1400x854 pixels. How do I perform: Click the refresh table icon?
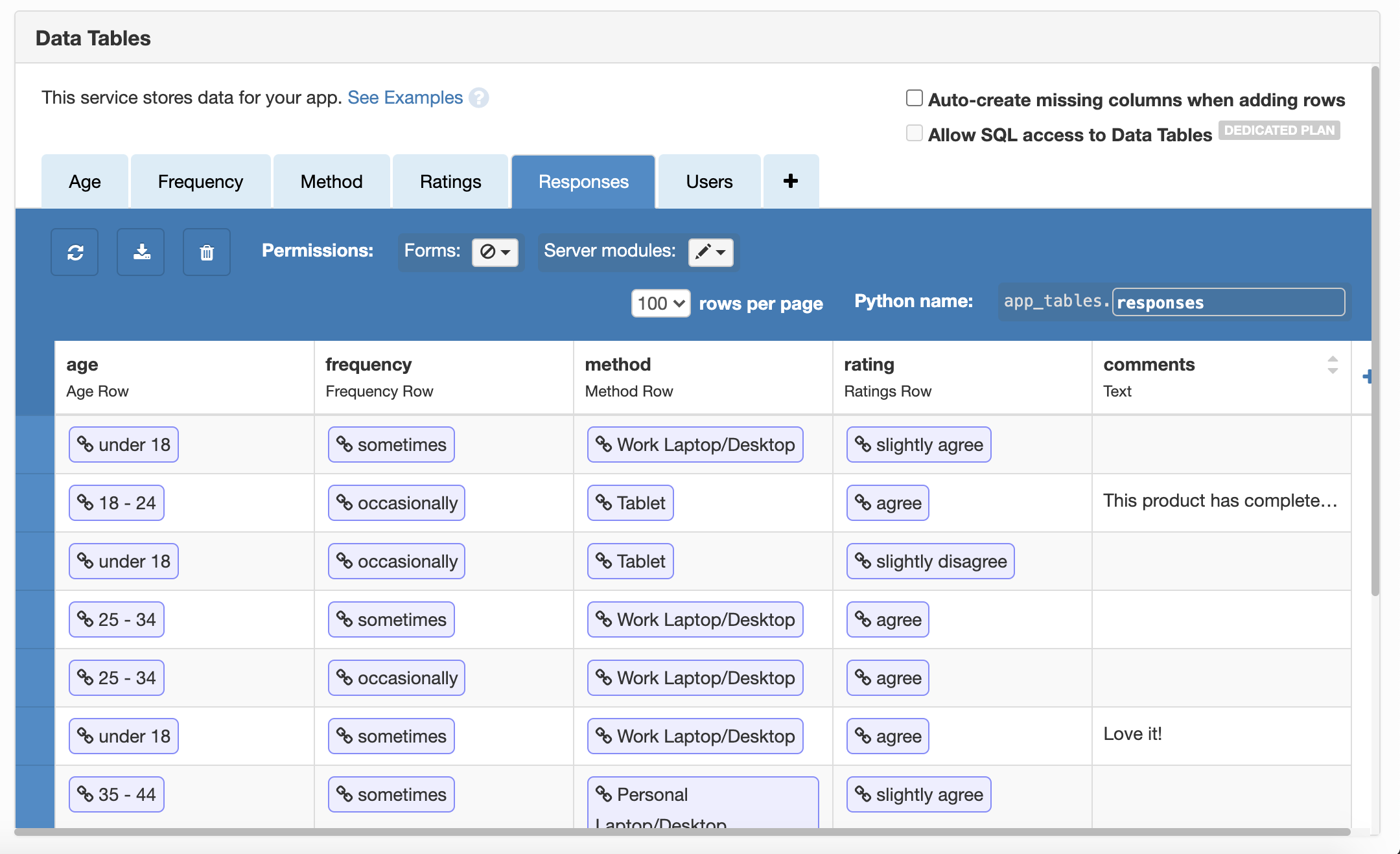75,252
